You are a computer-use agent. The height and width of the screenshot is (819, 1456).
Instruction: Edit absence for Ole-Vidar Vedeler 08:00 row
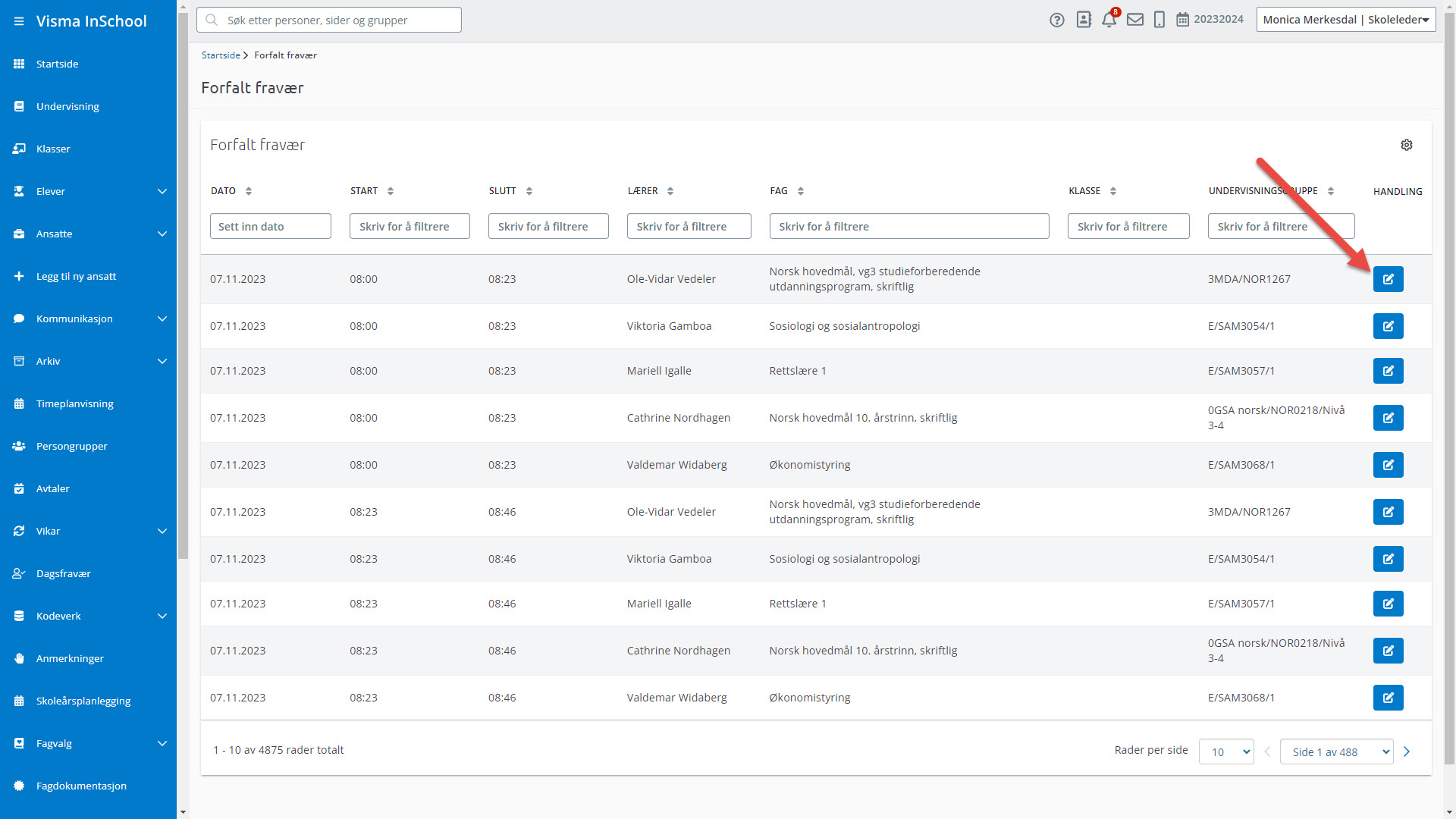[x=1388, y=279]
